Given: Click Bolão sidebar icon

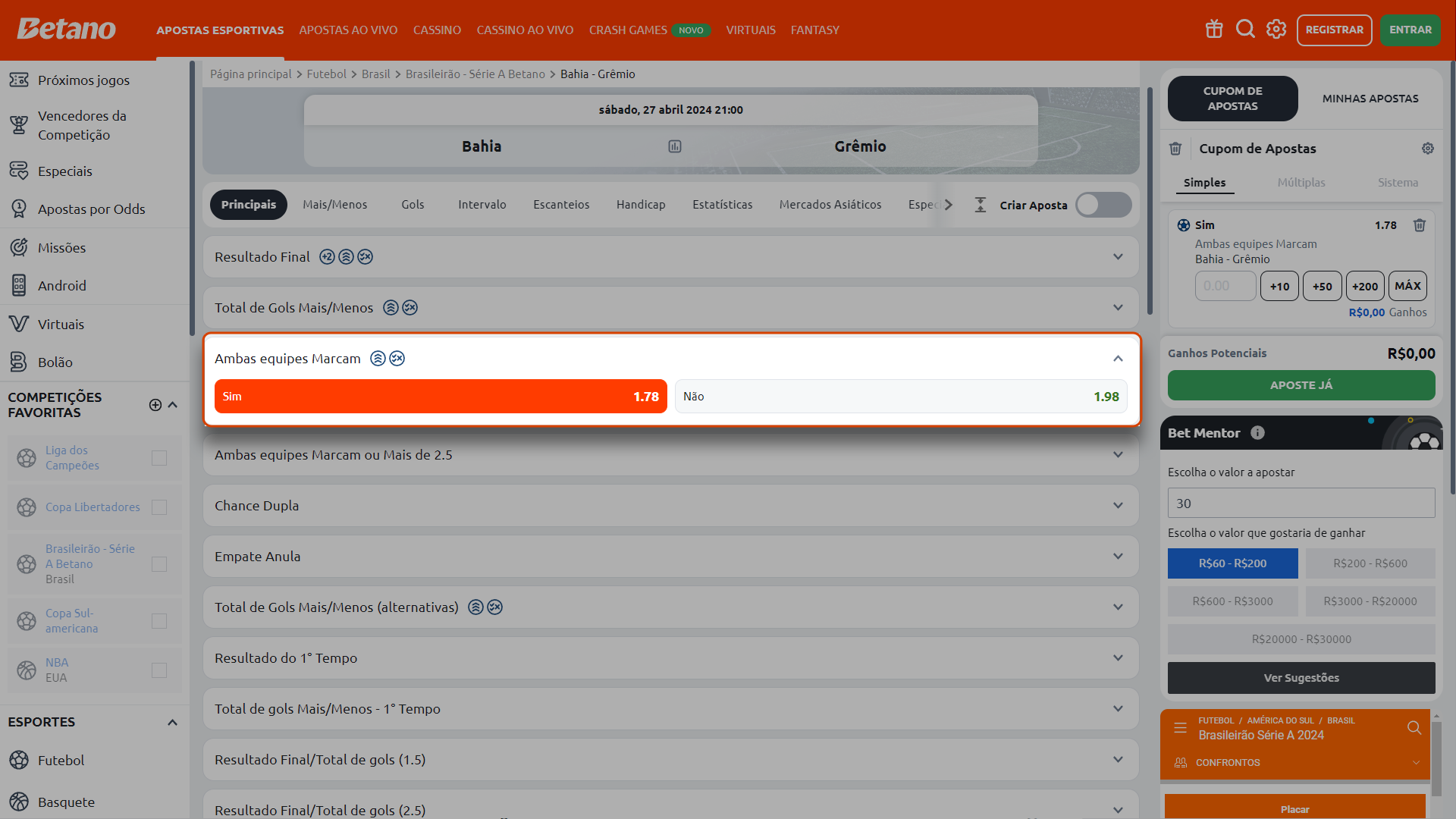Looking at the screenshot, I should [19, 362].
